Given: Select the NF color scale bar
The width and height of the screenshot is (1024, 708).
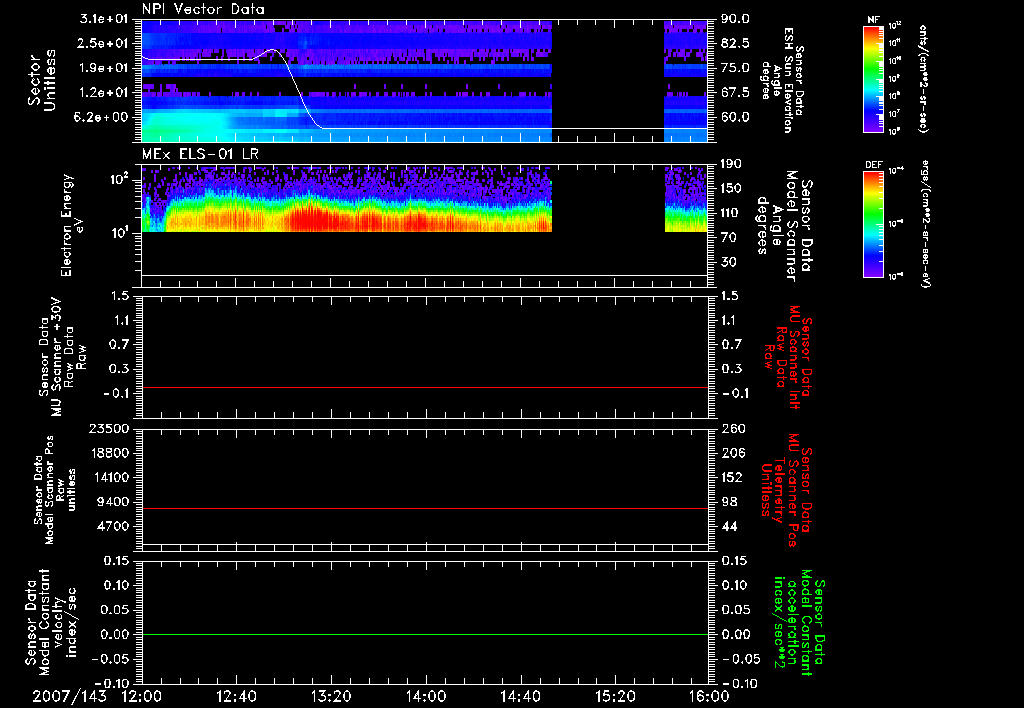Looking at the screenshot, I should pos(873,79).
